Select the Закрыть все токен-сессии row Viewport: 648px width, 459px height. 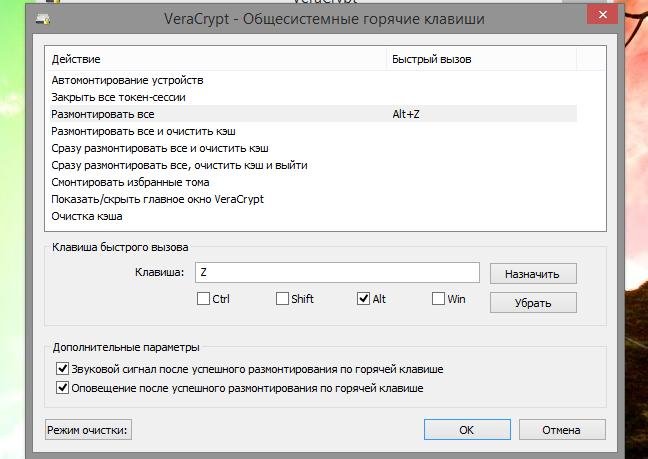tap(118, 97)
